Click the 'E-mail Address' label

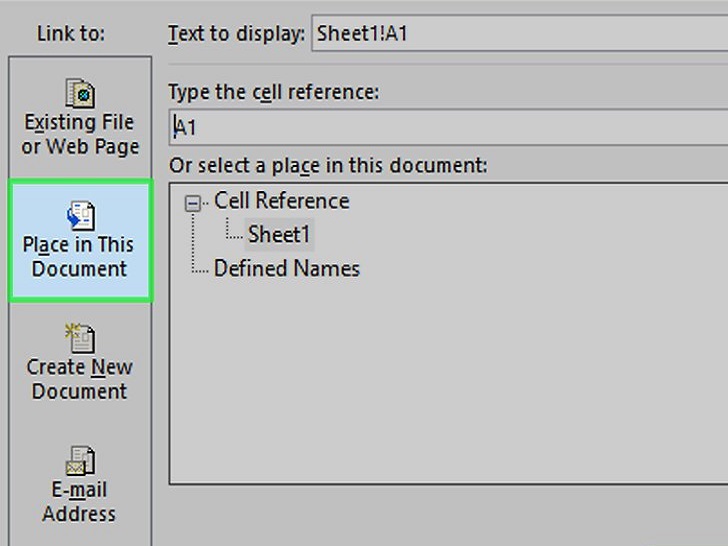tap(79, 502)
